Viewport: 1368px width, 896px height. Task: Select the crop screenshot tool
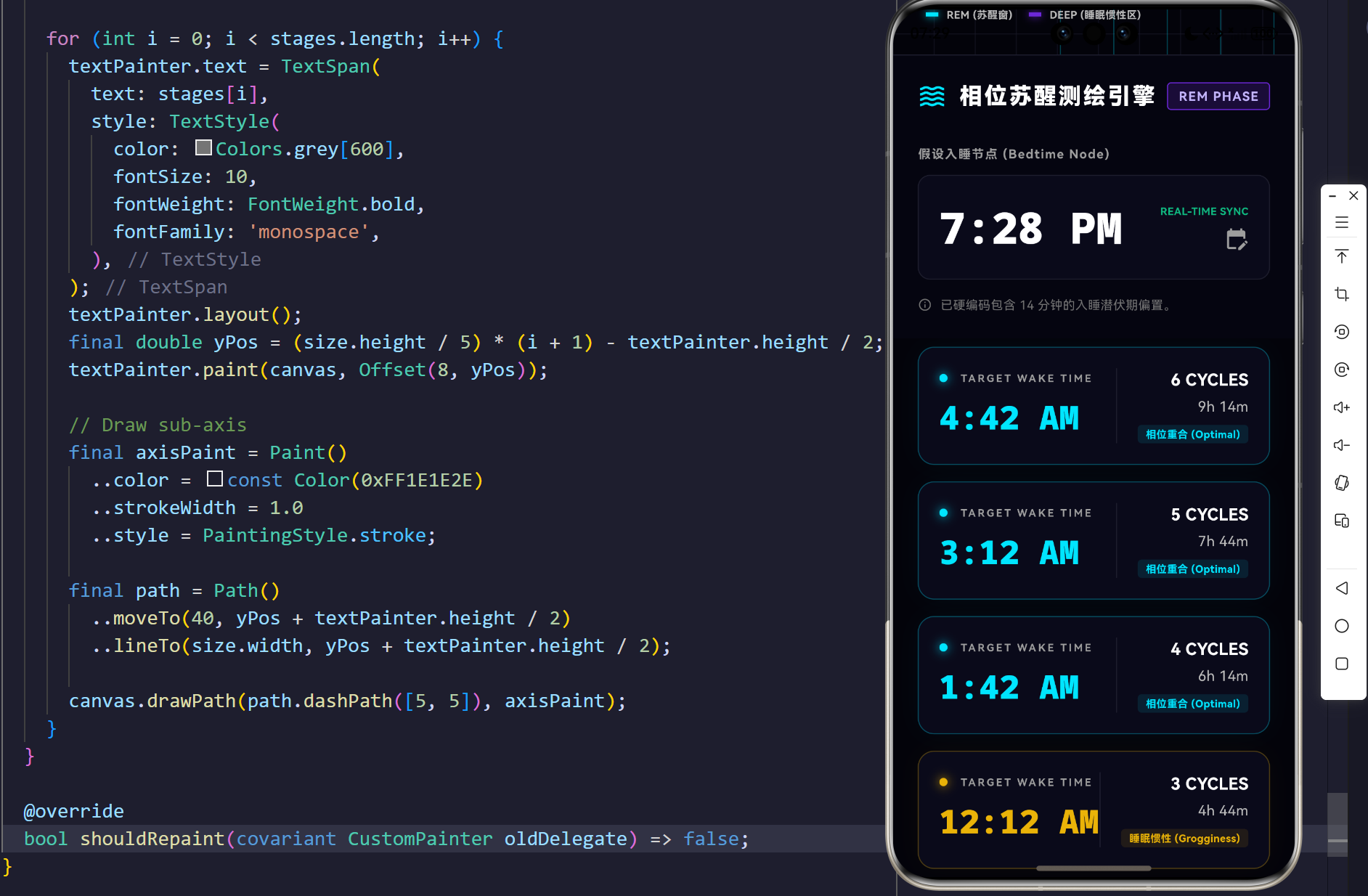click(x=1342, y=294)
